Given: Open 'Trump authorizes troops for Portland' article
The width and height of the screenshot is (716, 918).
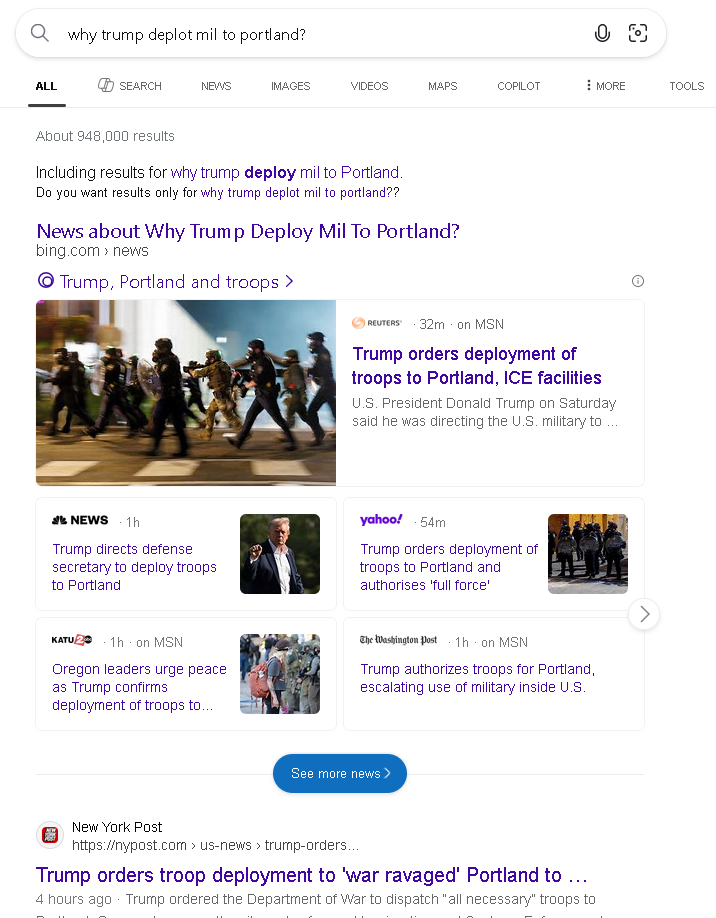Looking at the screenshot, I should (x=477, y=678).
